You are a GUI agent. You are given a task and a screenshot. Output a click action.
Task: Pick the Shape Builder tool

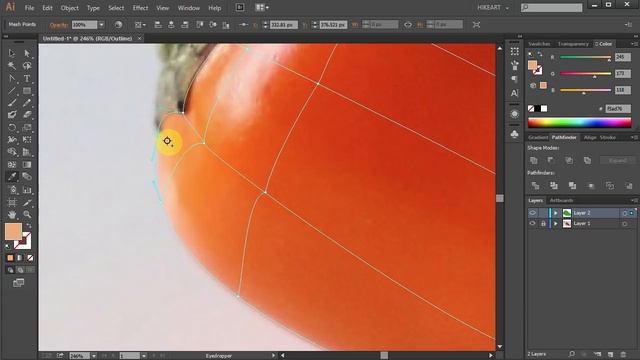[x=12, y=152]
